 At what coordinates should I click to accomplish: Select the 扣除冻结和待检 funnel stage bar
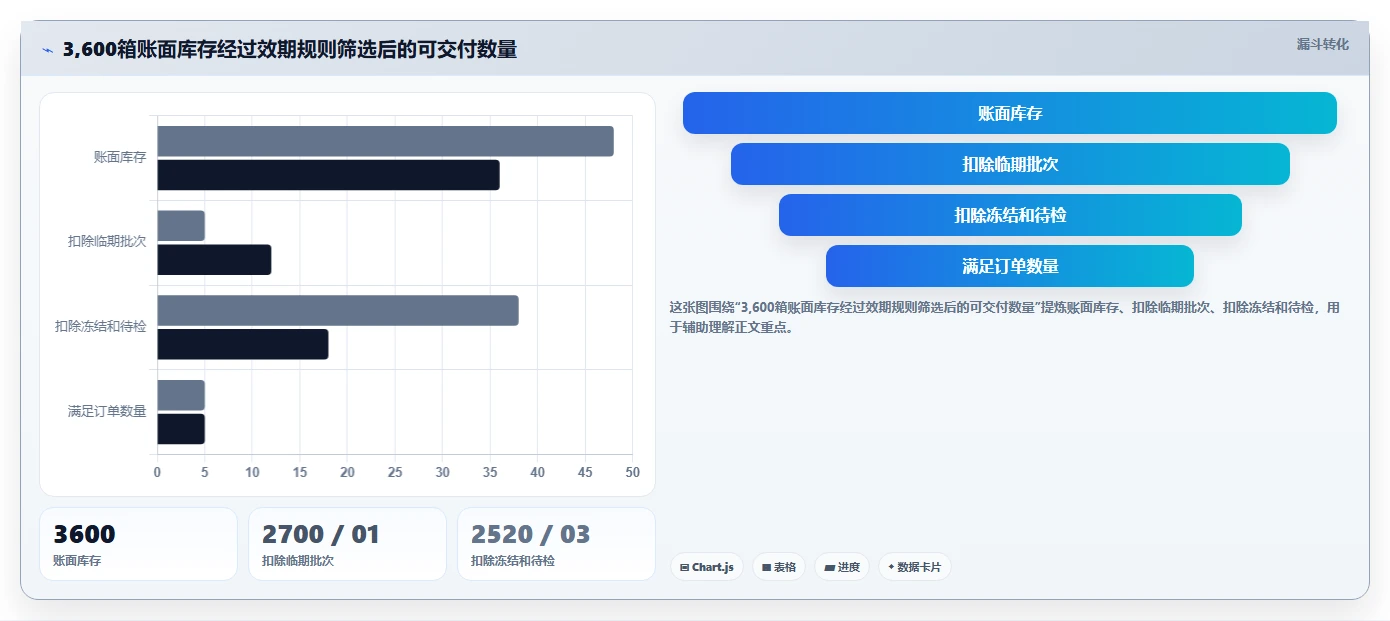(1010, 215)
